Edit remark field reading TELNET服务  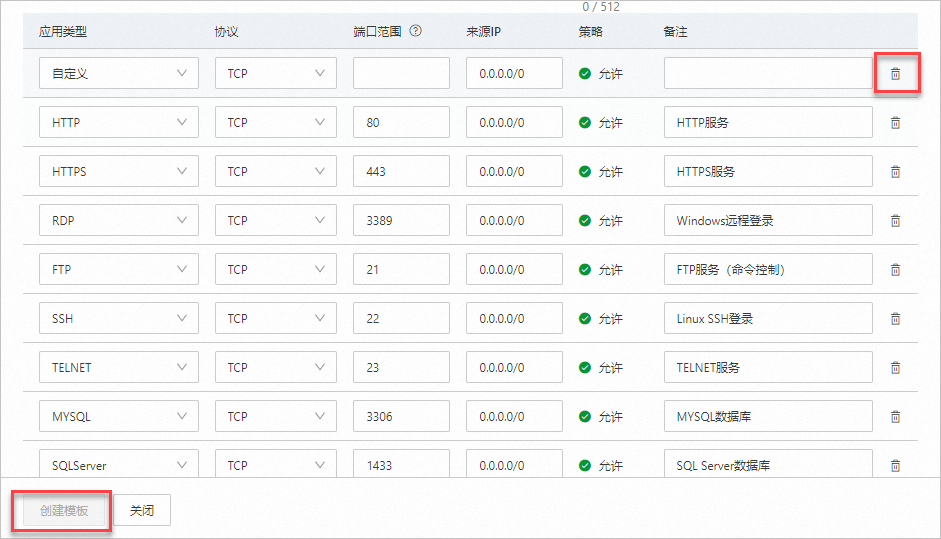tap(768, 367)
